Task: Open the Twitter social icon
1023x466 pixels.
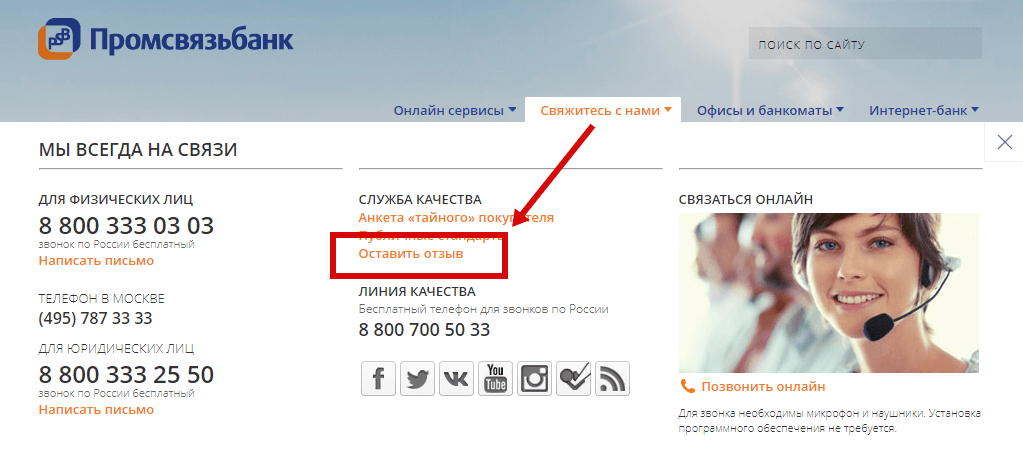Action: [x=418, y=379]
